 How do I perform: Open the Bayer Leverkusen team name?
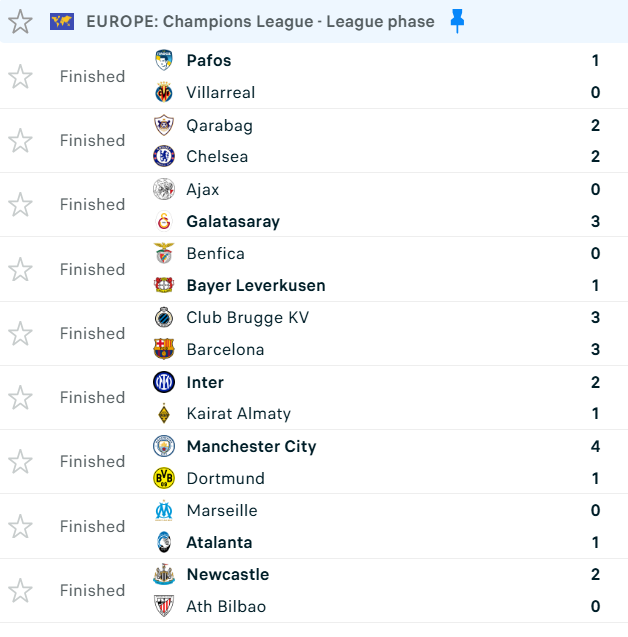(x=256, y=285)
